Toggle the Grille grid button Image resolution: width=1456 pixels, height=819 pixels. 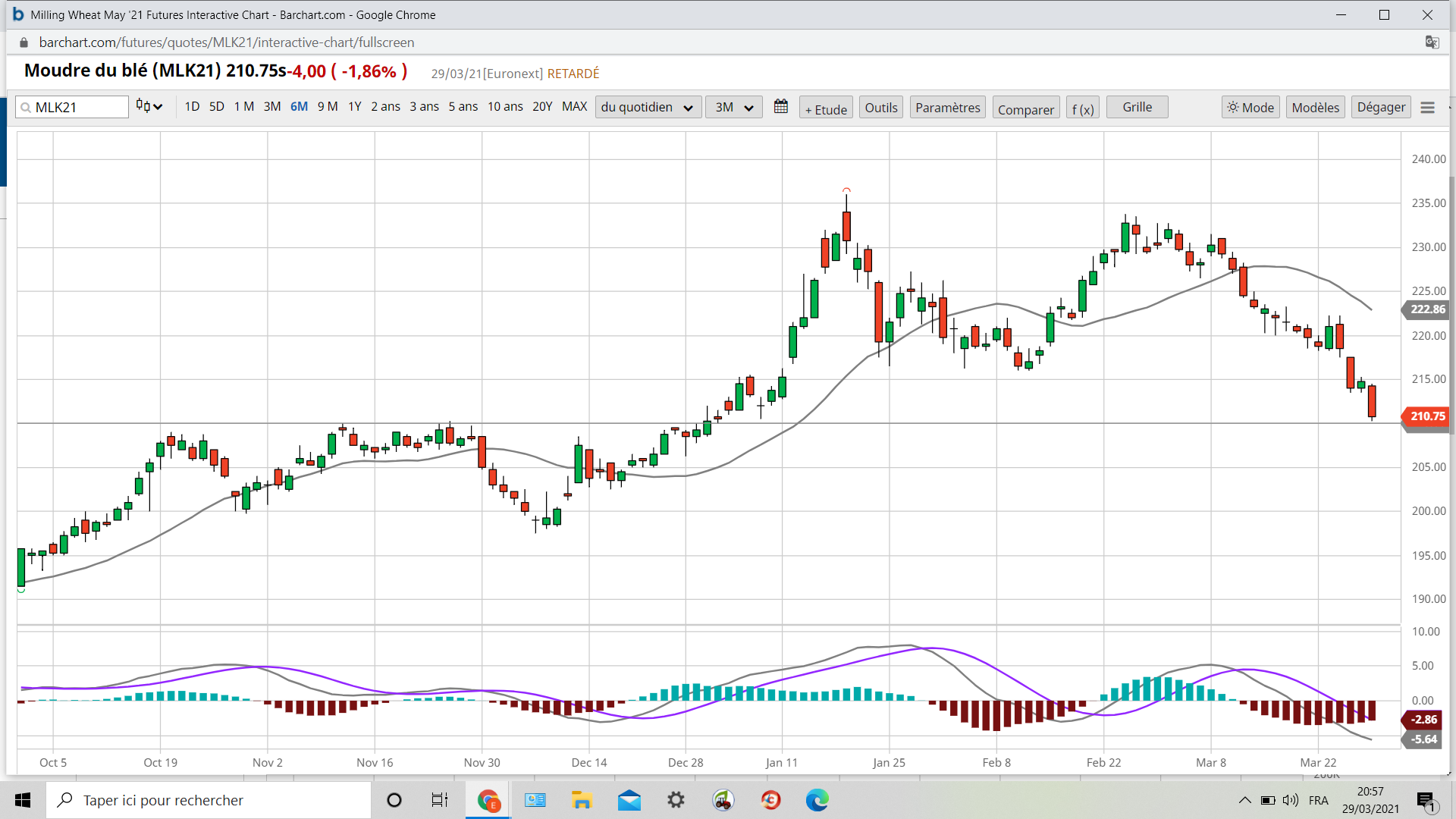1137,107
